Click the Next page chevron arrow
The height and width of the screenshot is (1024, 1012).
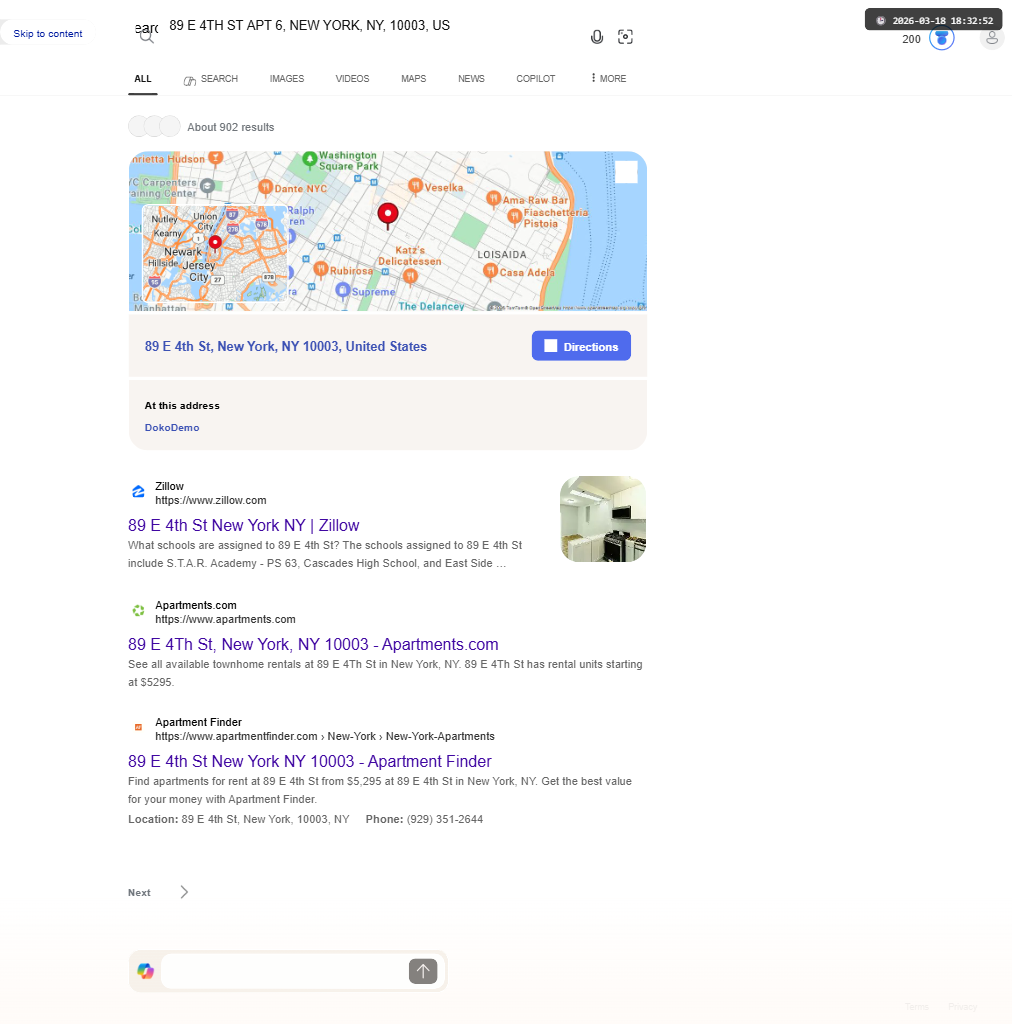tap(184, 892)
